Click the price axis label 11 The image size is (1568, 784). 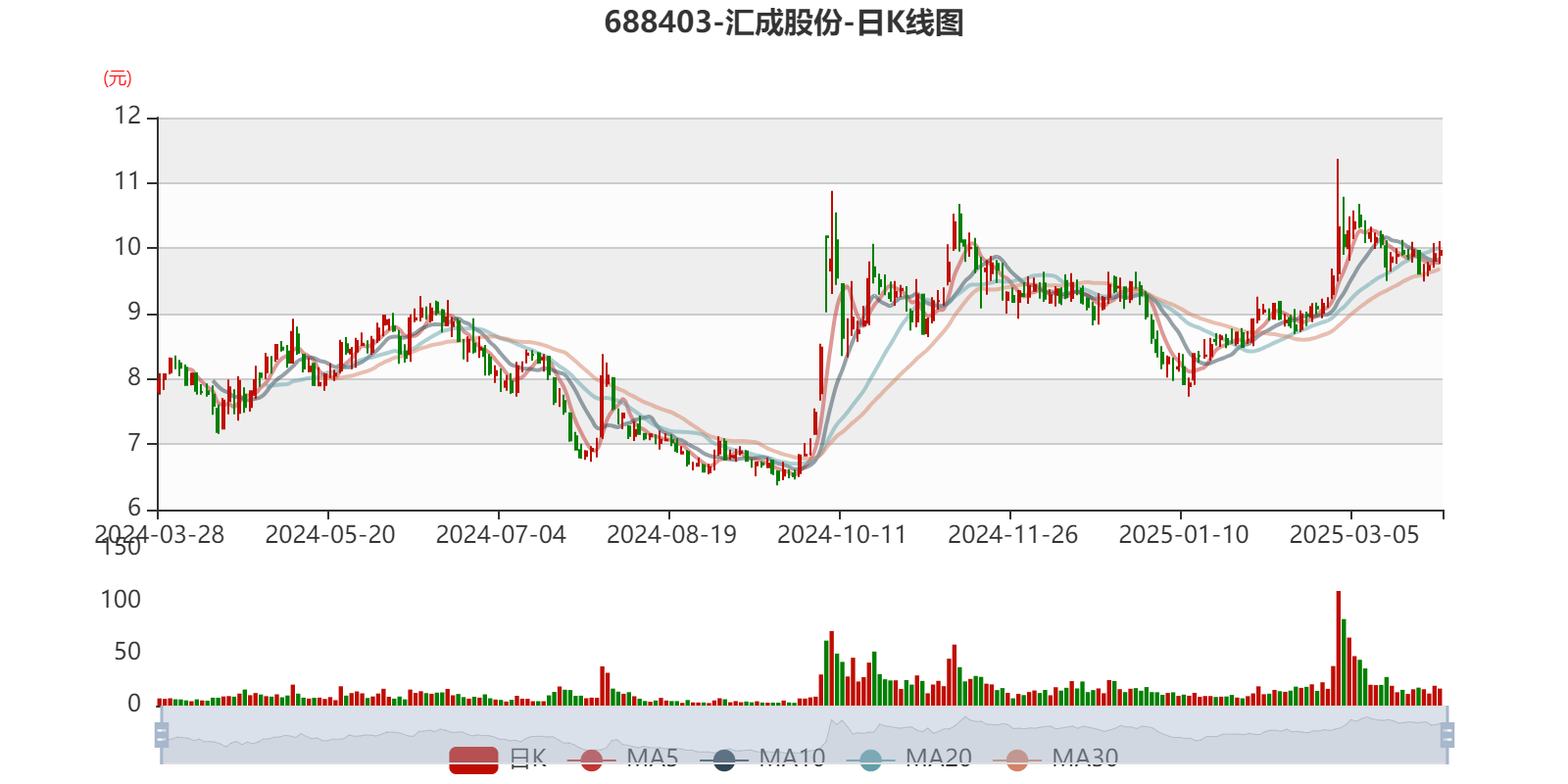click(x=127, y=181)
